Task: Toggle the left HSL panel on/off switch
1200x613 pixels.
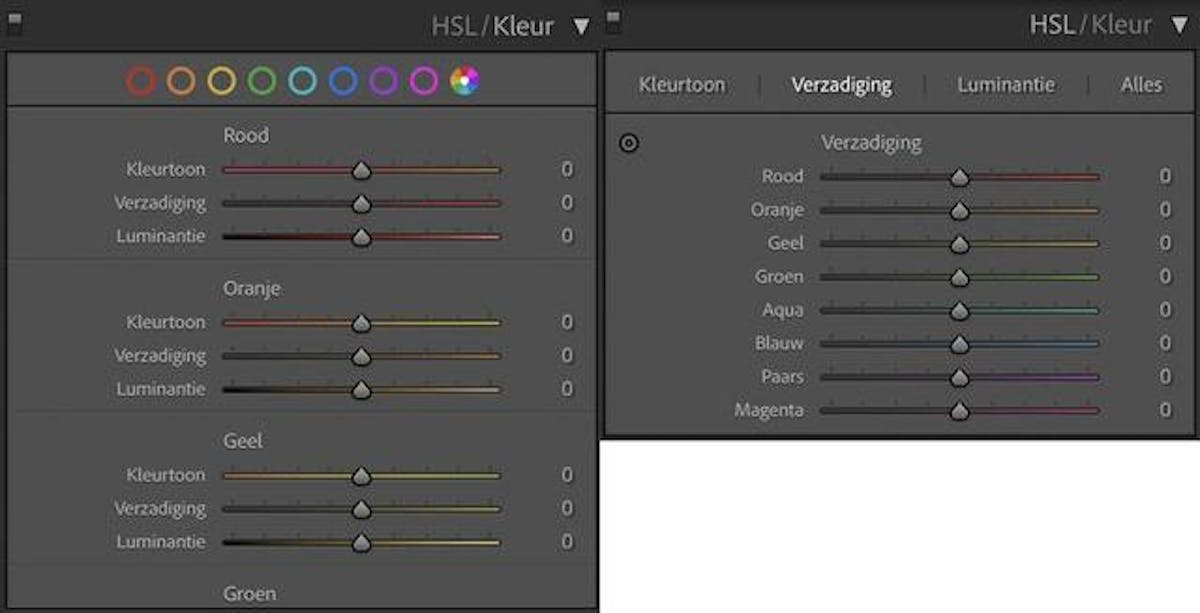Action: [13, 25]
